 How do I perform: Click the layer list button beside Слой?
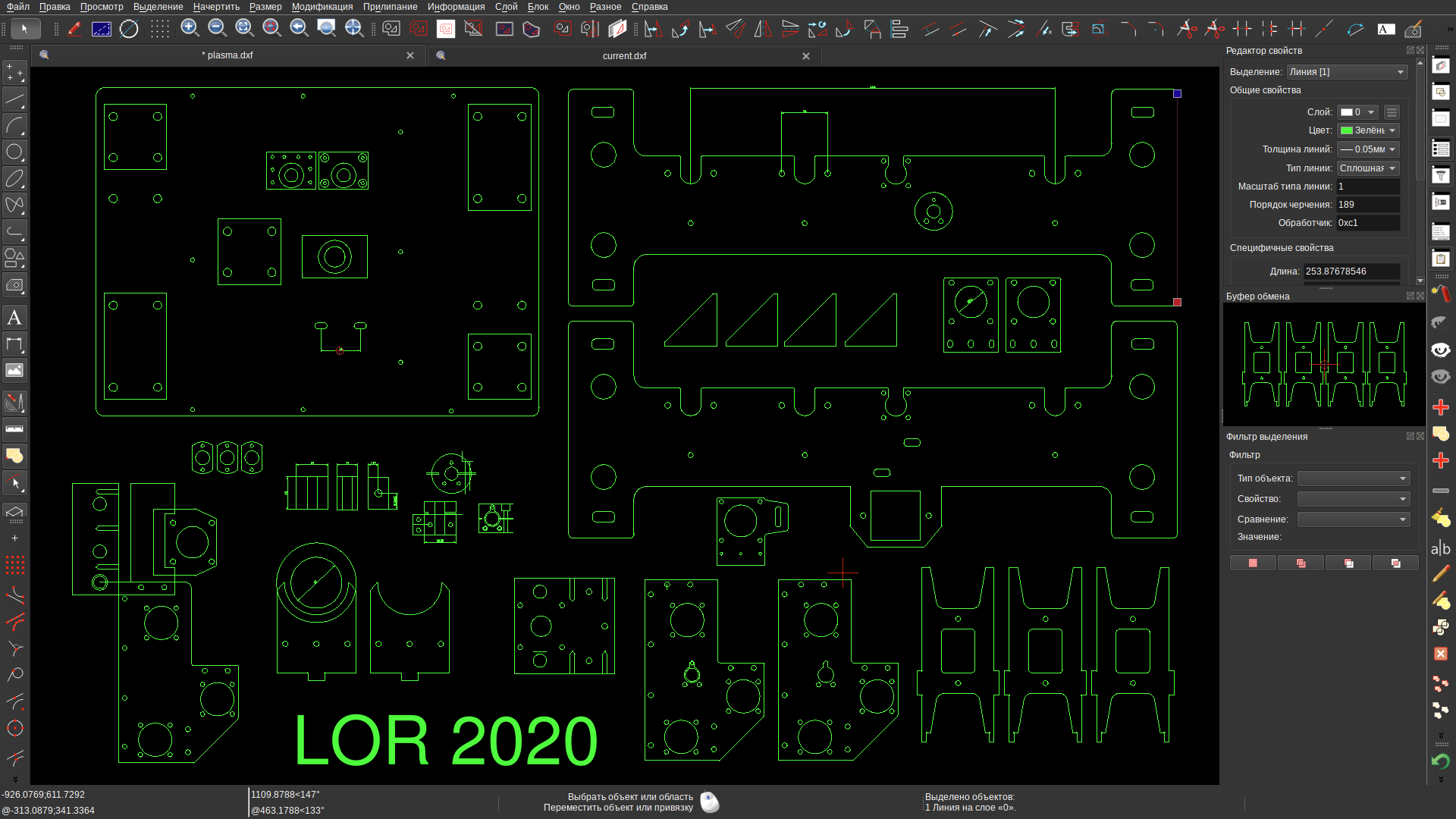click(1392, 112)
